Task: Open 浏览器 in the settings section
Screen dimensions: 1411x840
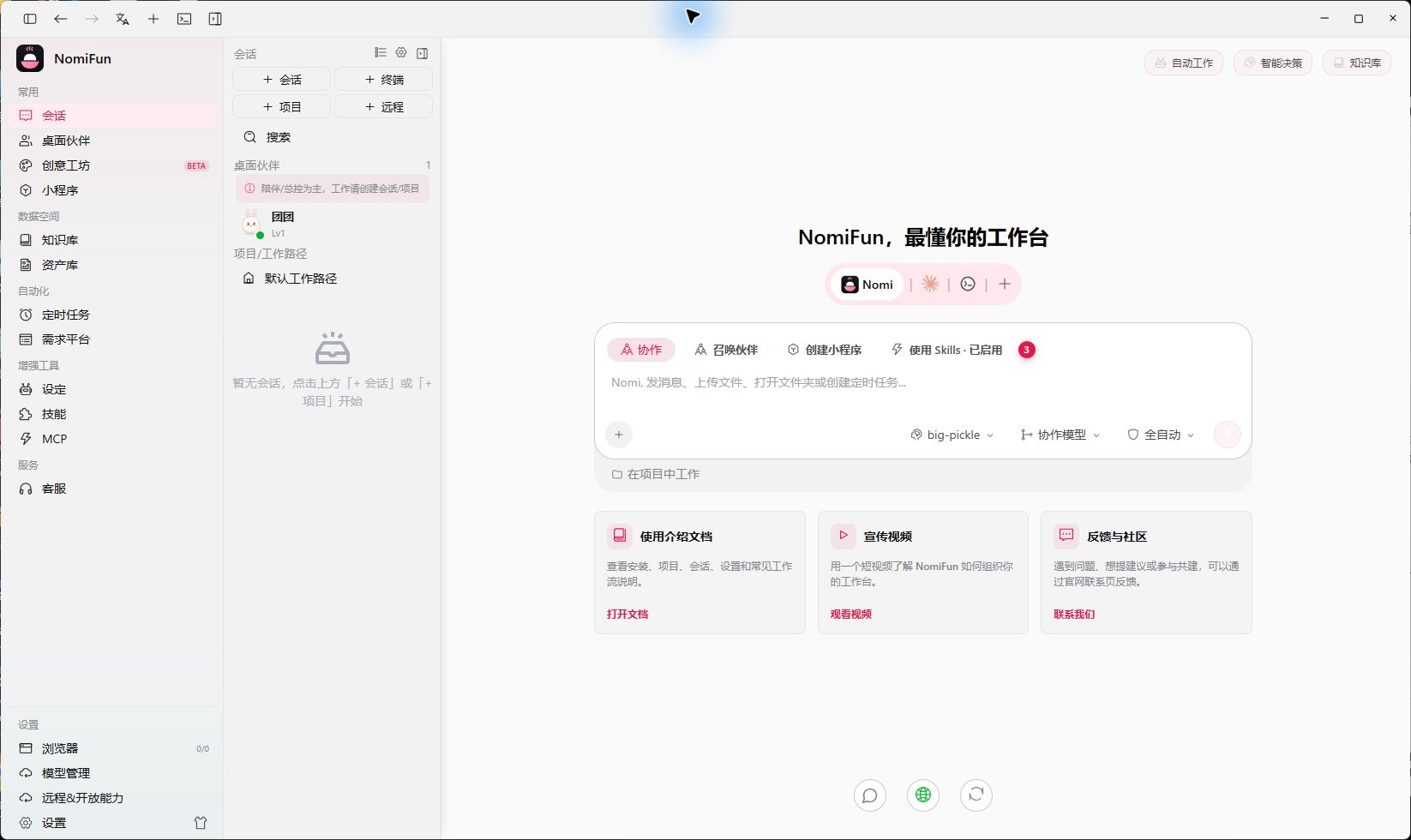Action: [114, 748]
